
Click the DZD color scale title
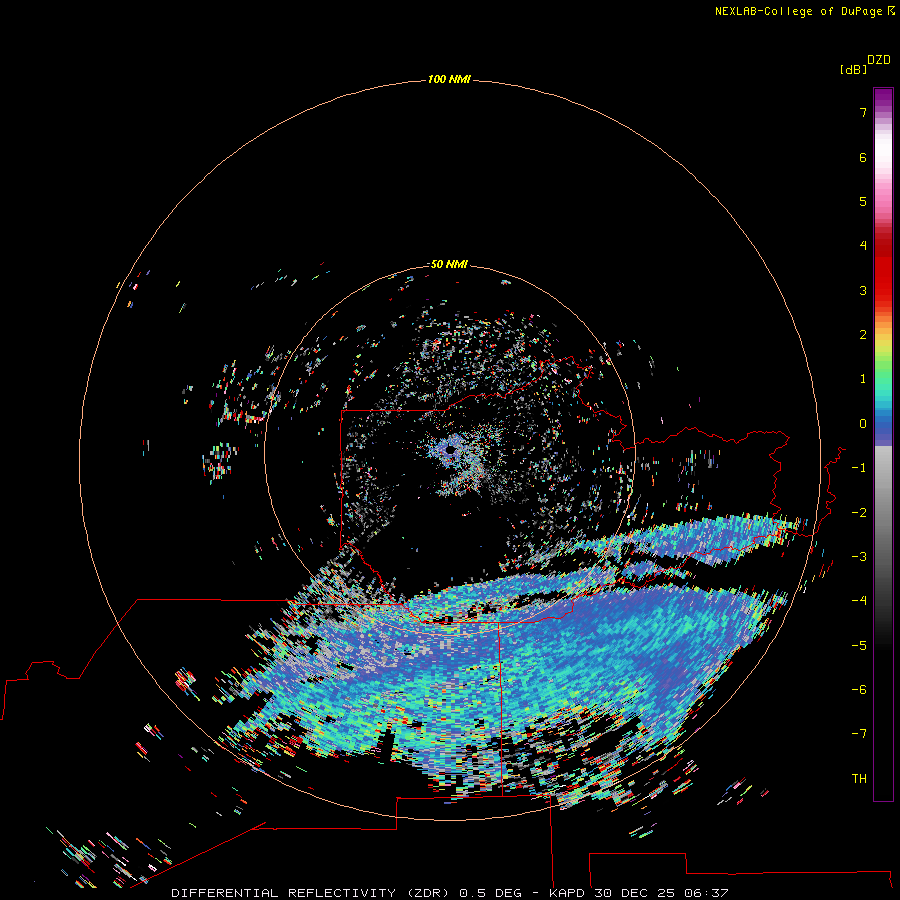pos(879,60)
